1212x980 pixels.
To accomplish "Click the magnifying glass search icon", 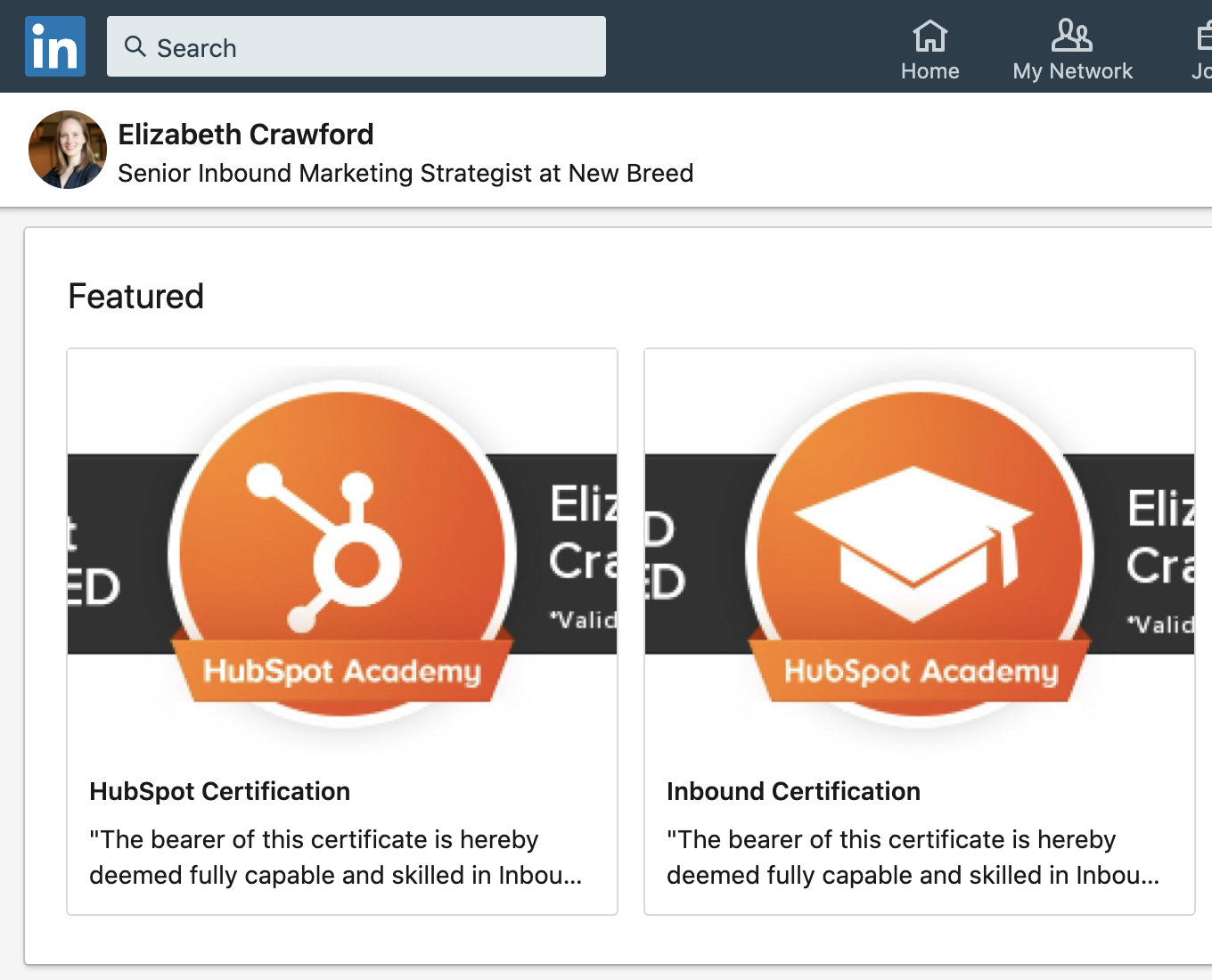I will [x=135, y=46].
